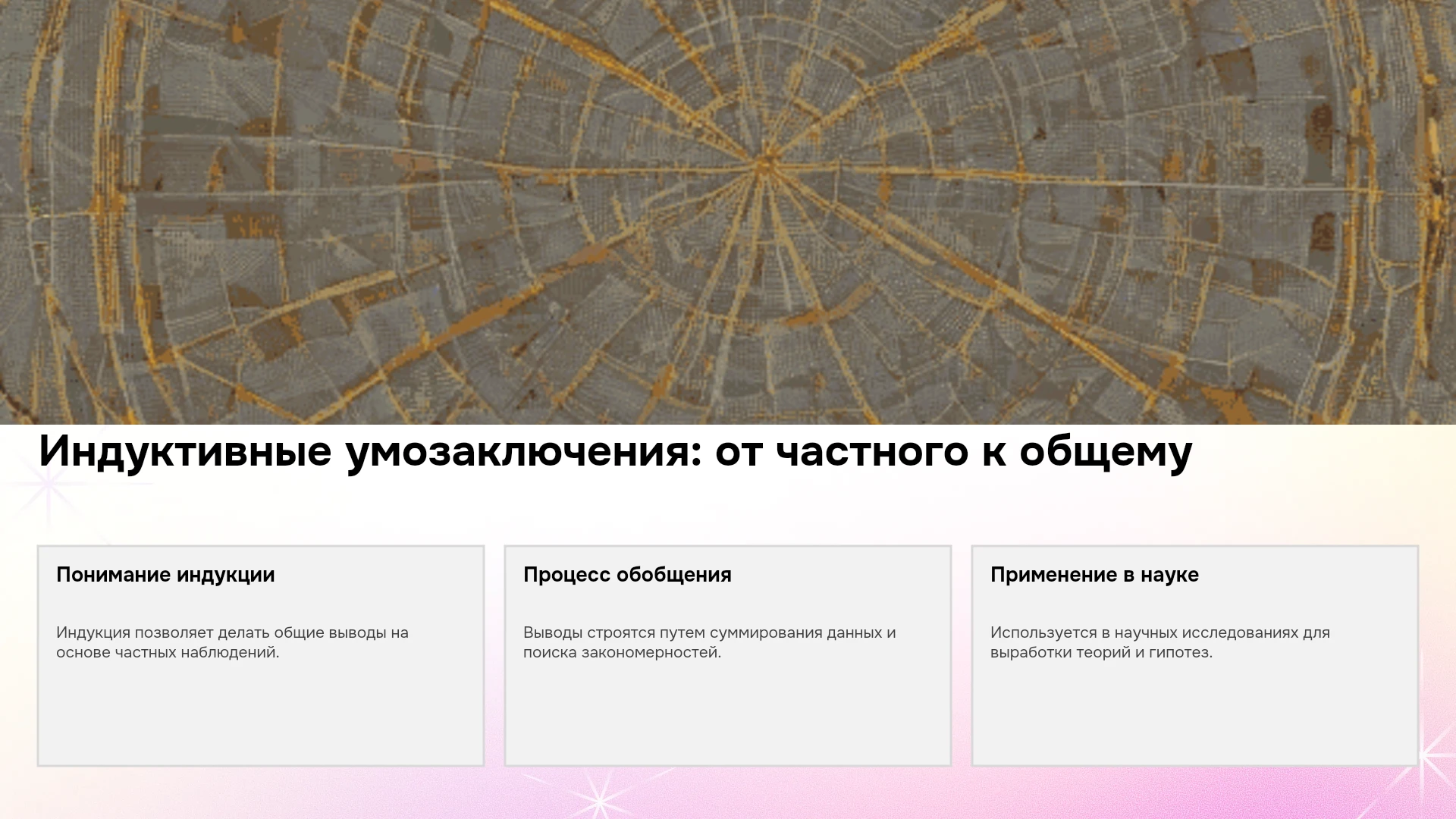Click the word "Индуктивные" in the title
The width and height of the screenshot is (1456, 819).
185,452
